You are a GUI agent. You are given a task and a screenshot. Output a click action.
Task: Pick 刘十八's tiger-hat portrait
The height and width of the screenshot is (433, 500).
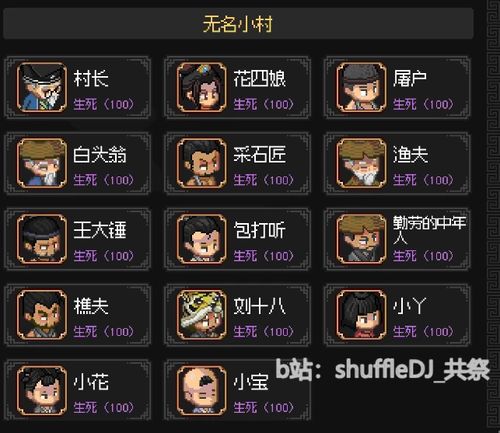[202, 315]
